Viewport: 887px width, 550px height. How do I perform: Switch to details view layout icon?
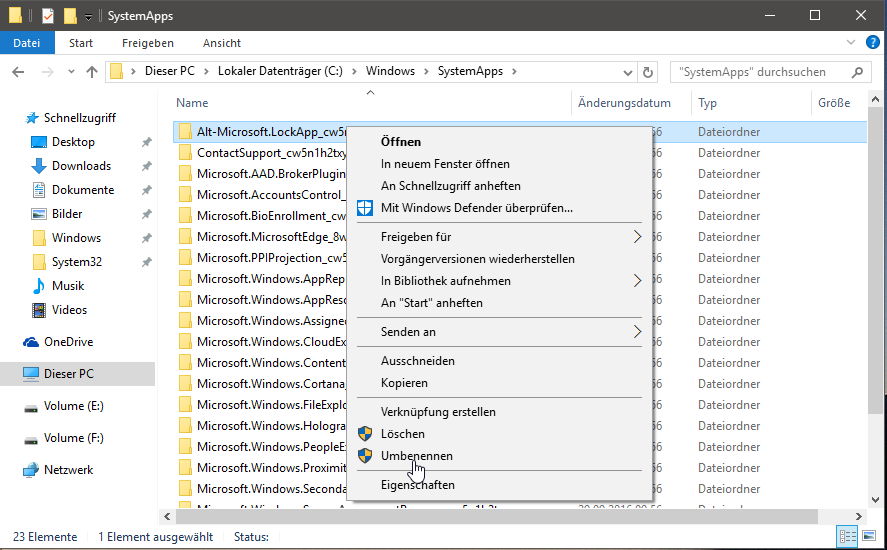848,536
